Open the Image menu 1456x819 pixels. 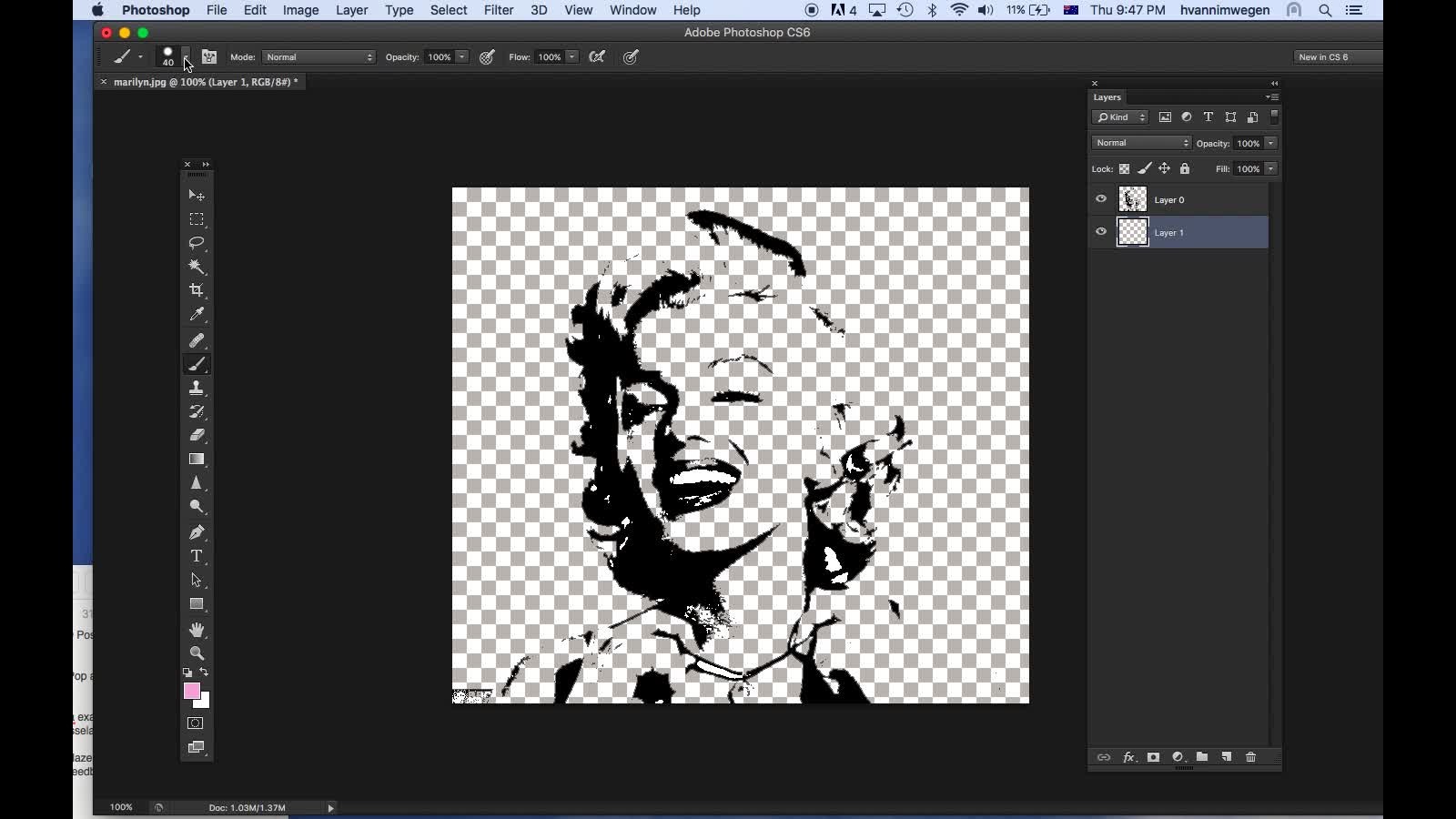pyautogui.click(x=300, y=10)
